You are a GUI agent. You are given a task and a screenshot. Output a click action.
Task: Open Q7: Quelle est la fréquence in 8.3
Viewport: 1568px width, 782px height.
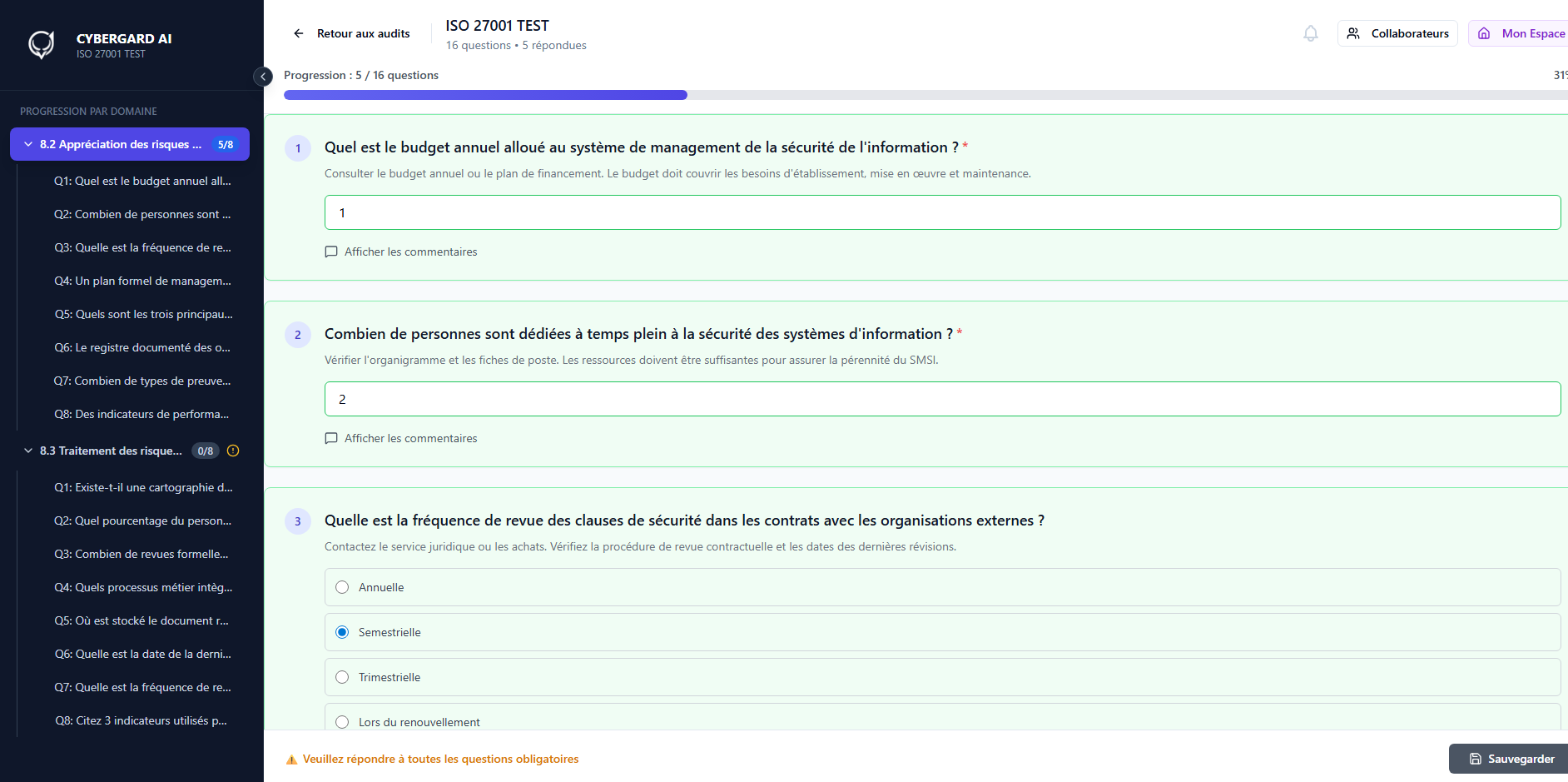point(142,687)
